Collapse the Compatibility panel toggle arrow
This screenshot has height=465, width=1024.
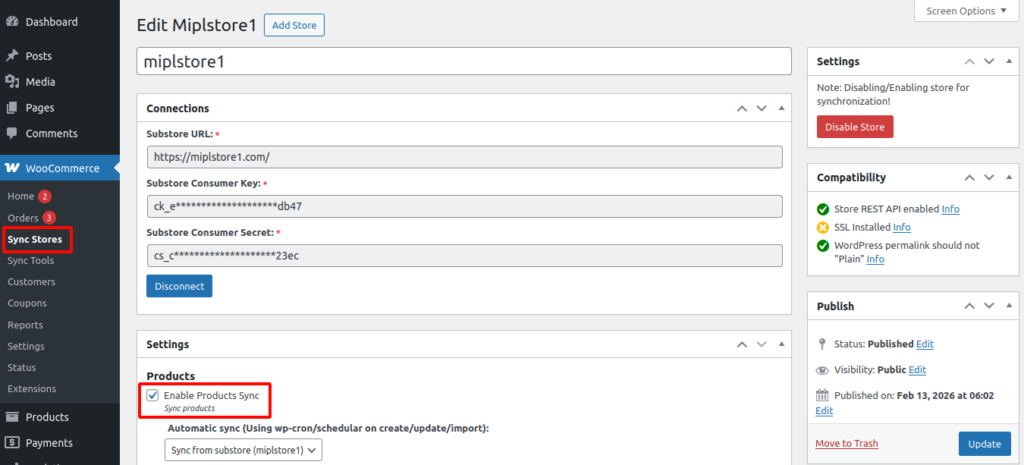pyautogui.click(x=1004, y=177)
